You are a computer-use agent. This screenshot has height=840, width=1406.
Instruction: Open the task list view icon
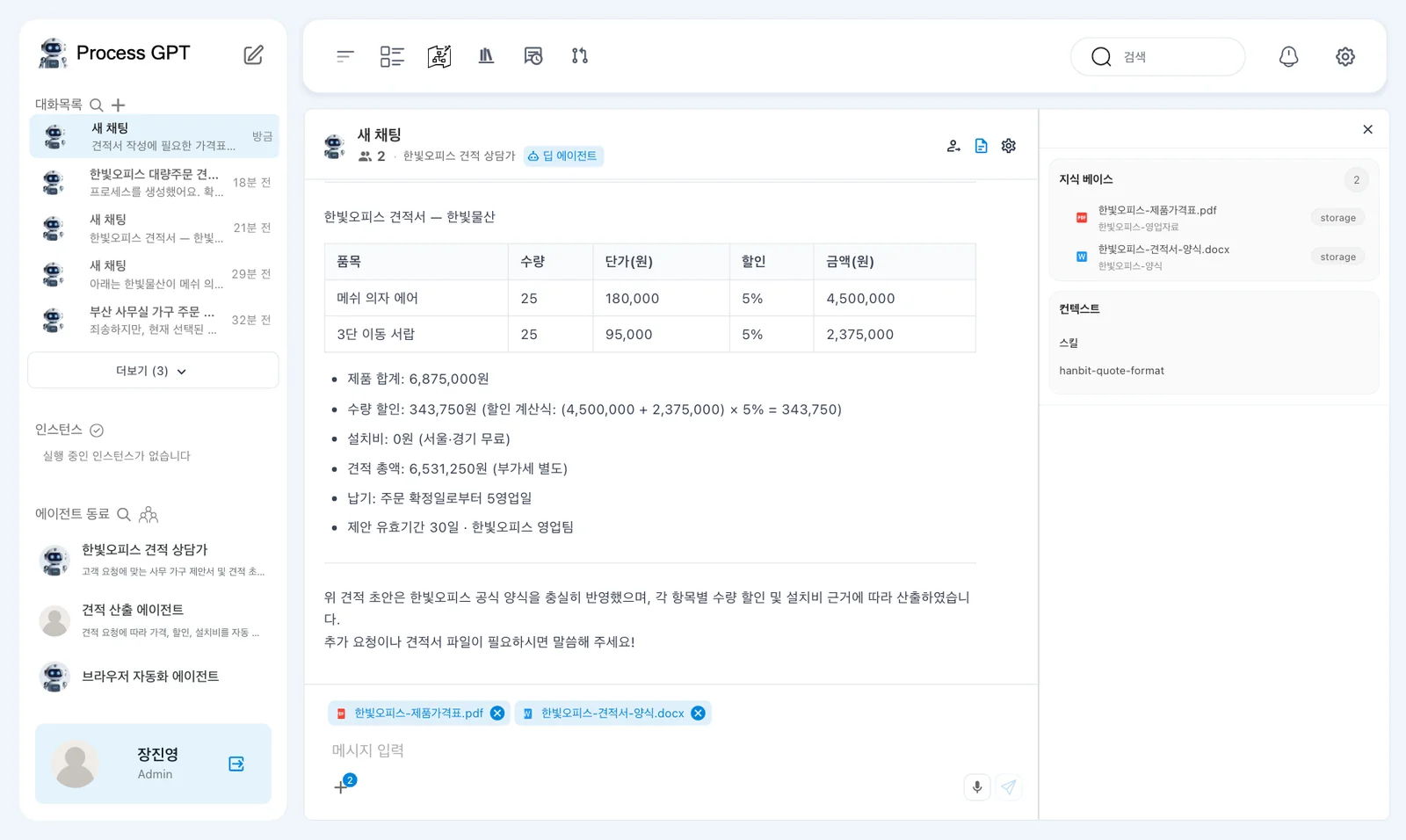392,56
